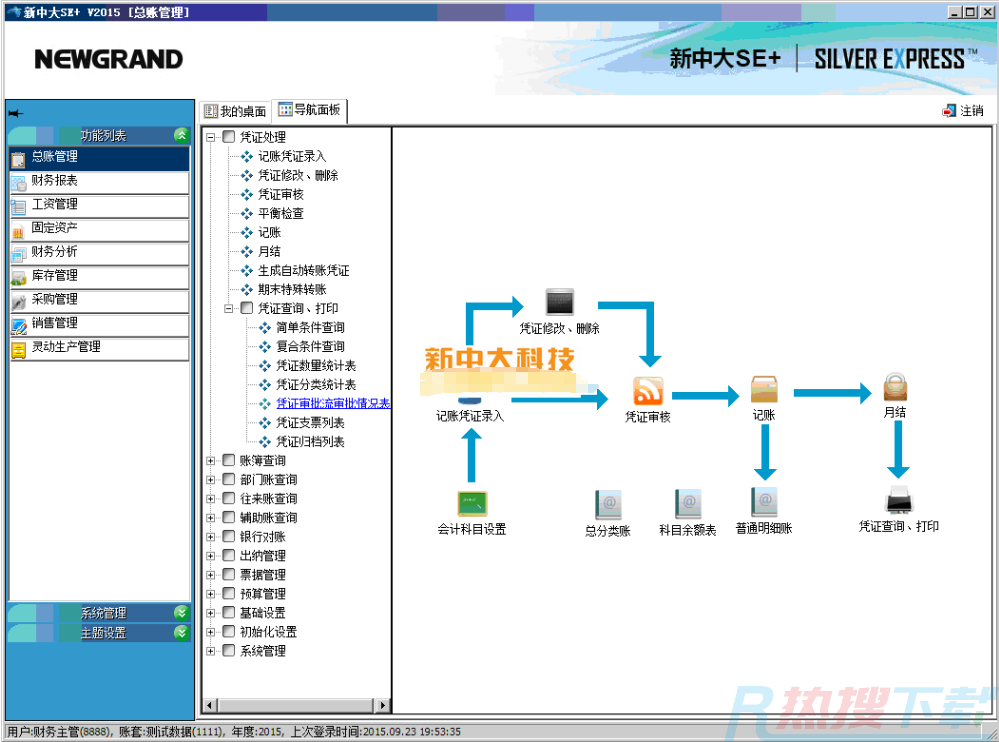Click the 财务报表 module icon
The width and height of the screenshot is (999, 742).
coord(18,183)
